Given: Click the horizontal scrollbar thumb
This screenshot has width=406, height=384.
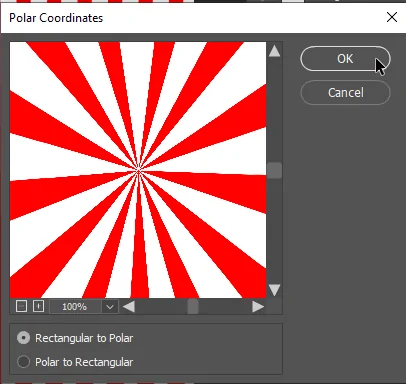Looking at the screenshot, I should coord(193,307).
